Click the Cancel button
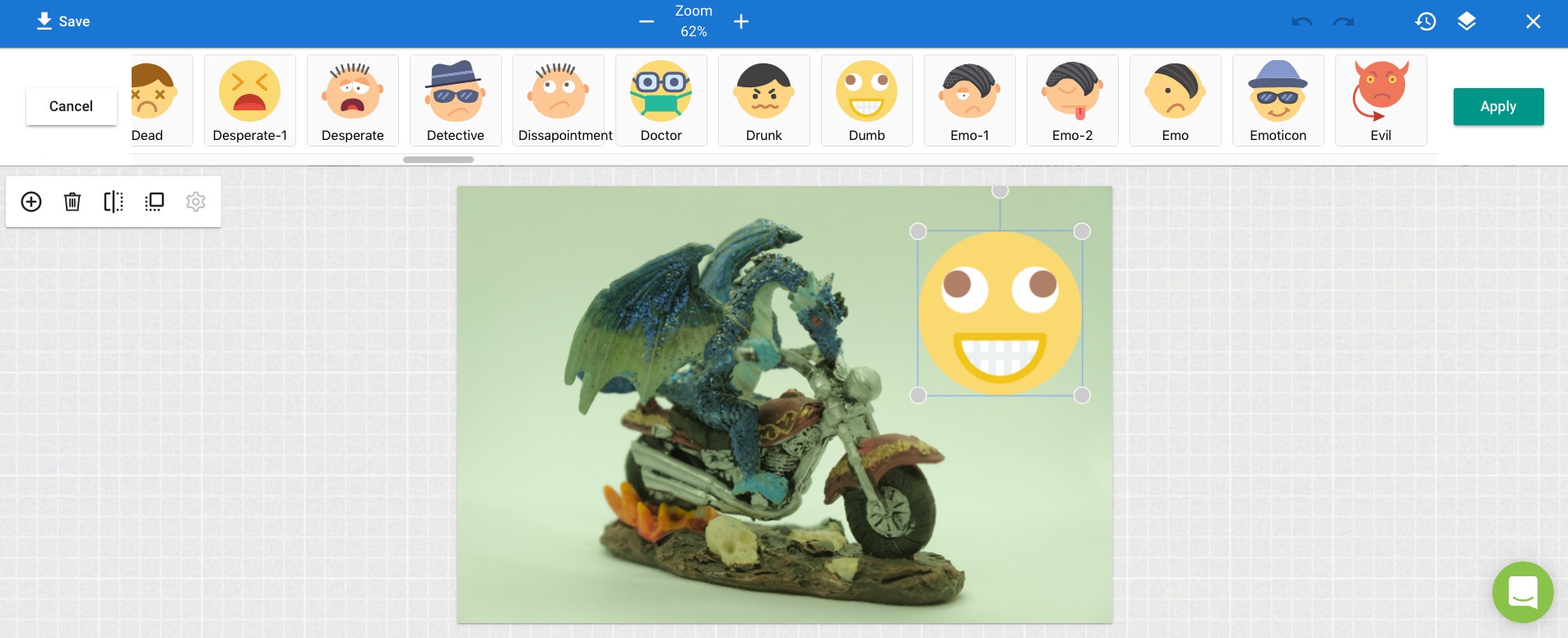Screen dimensions: 1568x638 pos(72,106)
